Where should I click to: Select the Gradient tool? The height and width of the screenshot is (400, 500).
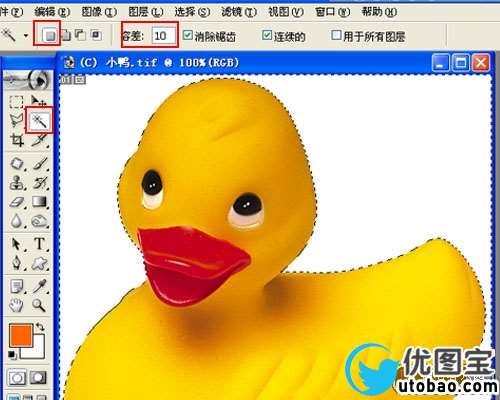tap(39, 202)
